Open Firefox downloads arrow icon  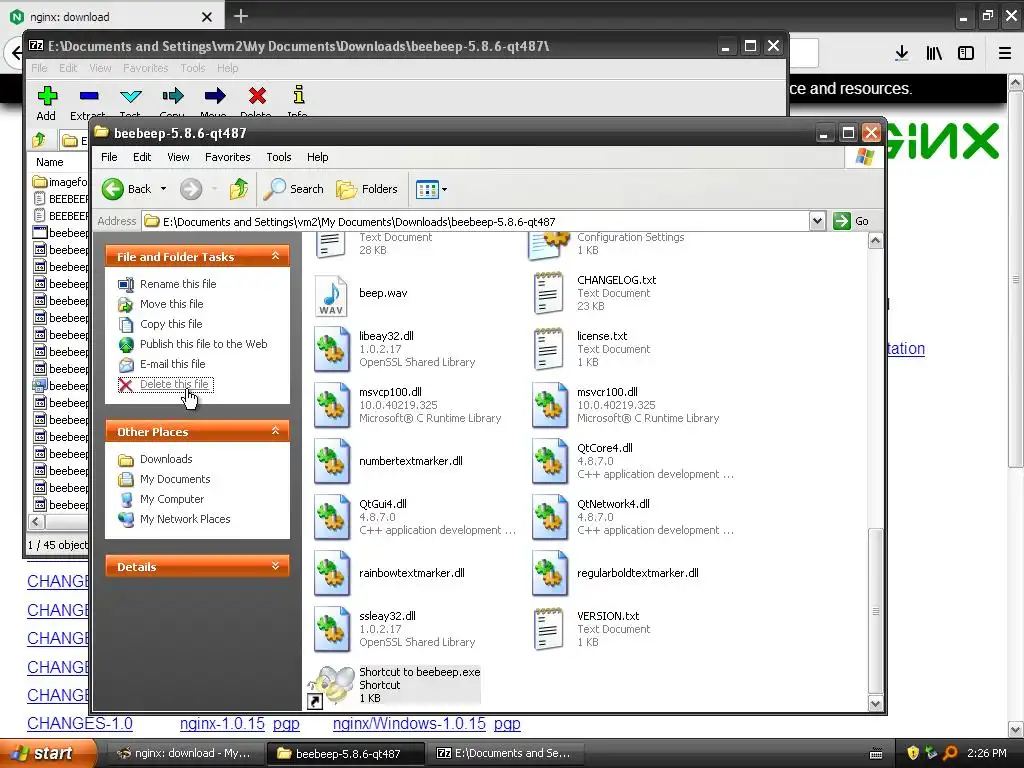901,54
